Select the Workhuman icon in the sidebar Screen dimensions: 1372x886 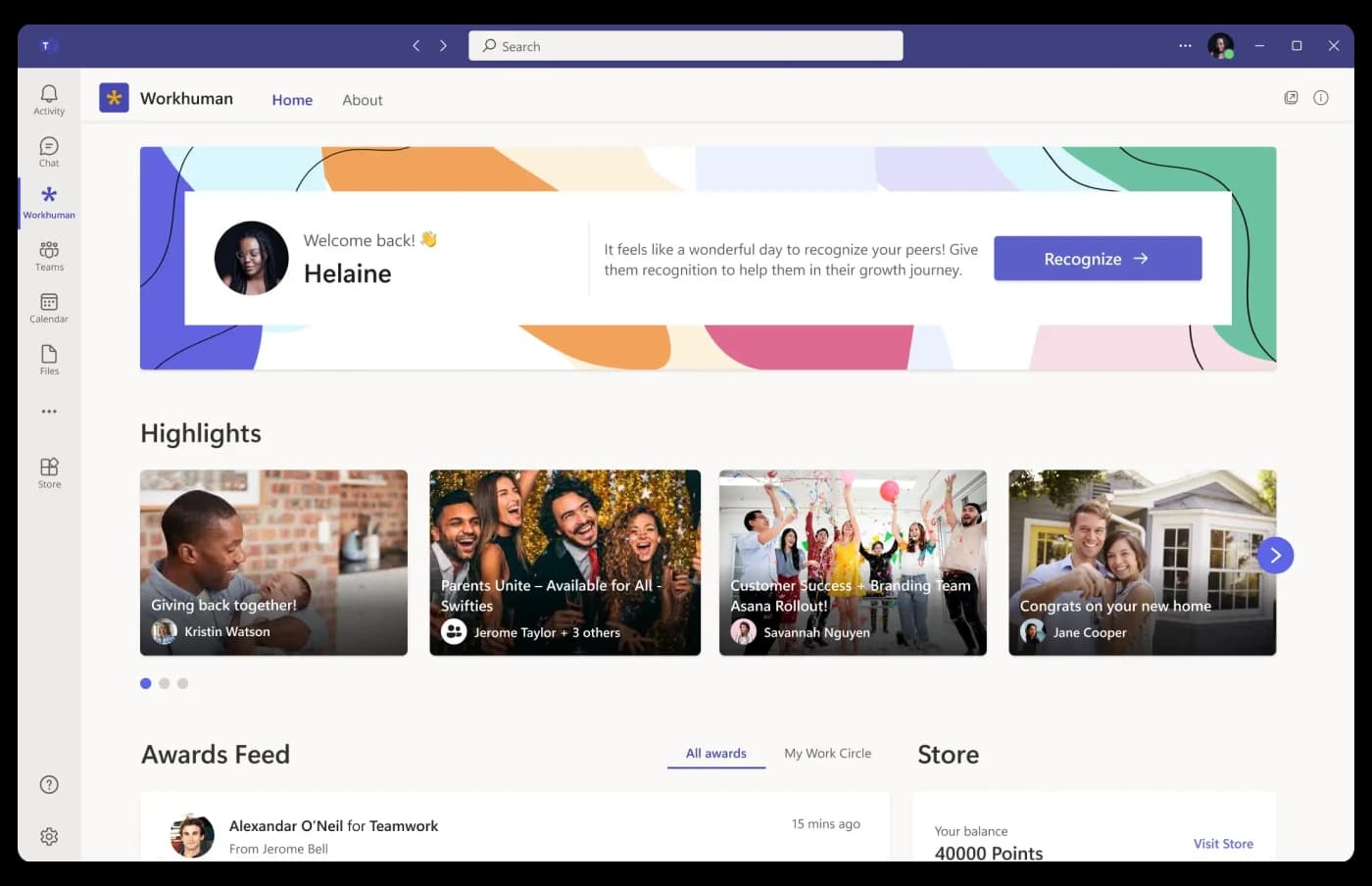(x=48, y=201)
